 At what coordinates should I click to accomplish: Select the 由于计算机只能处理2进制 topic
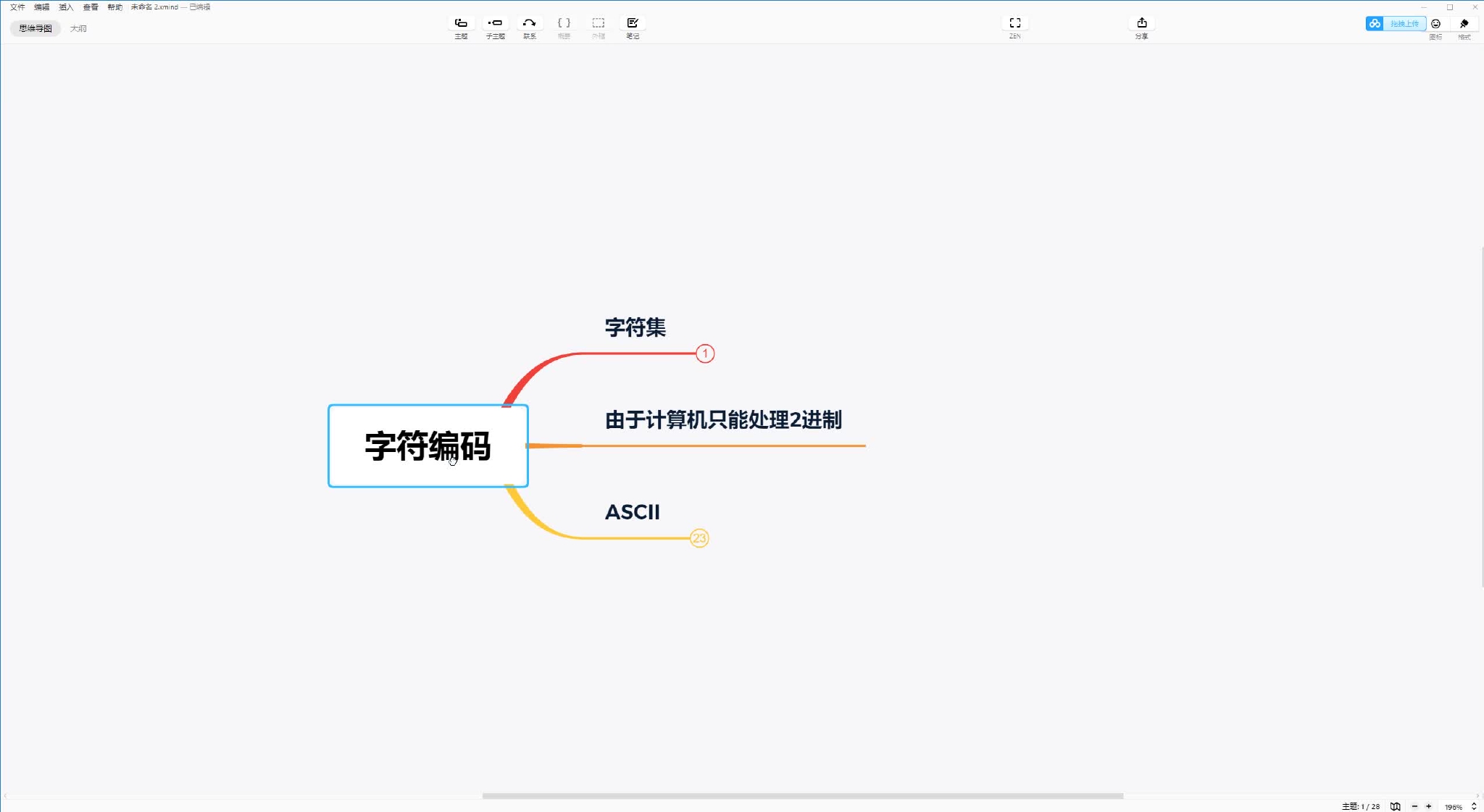coord(723,420)
